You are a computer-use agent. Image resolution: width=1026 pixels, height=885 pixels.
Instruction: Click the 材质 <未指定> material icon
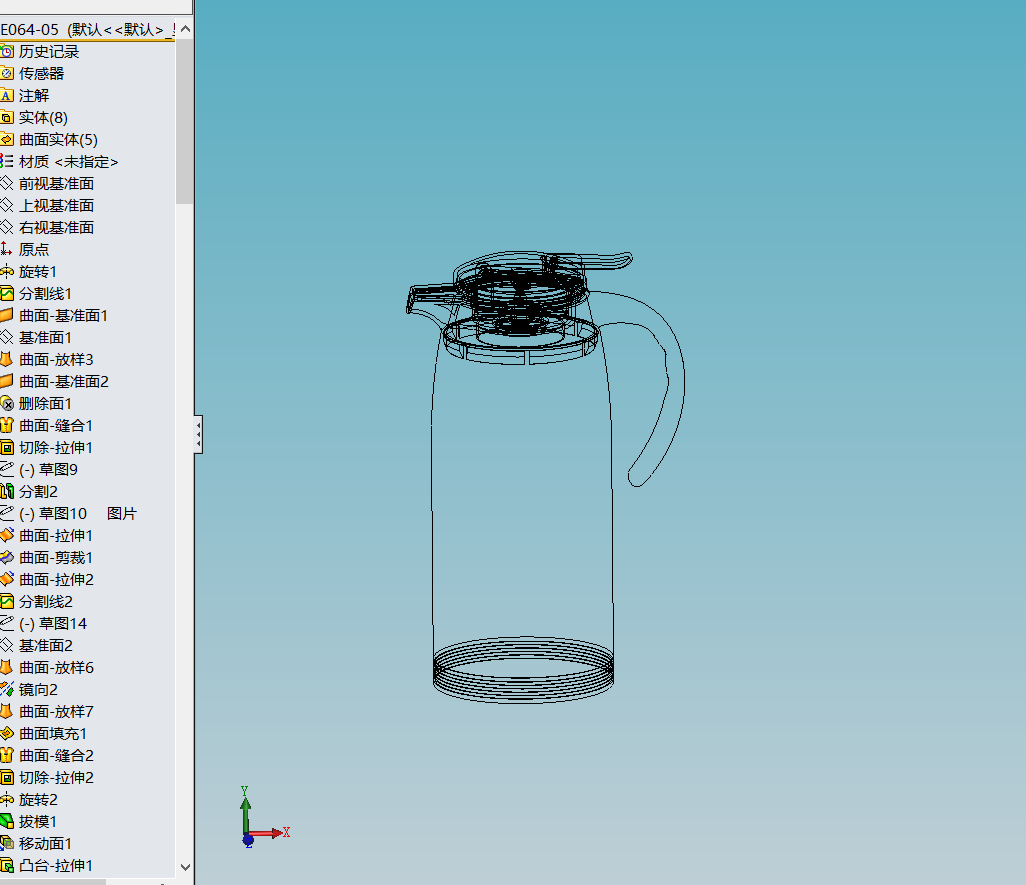click(7, 162)
